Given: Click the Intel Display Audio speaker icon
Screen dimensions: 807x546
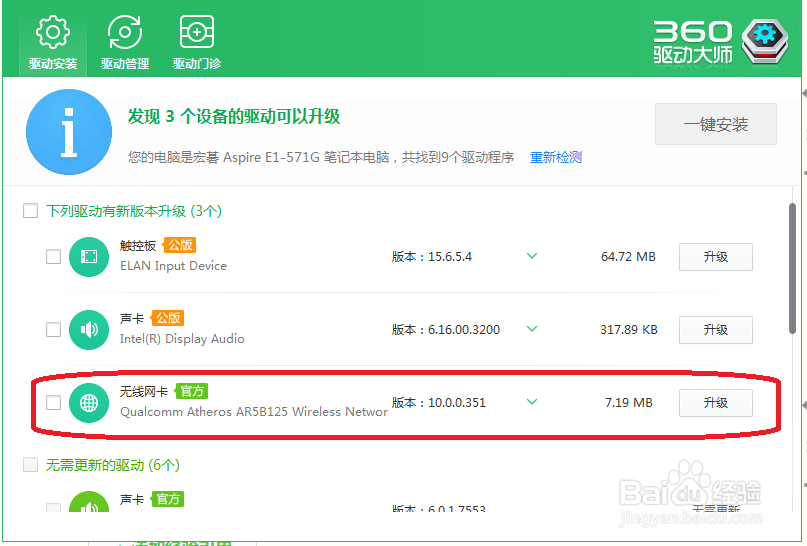Looking at the screenshot, I should 89,330.
